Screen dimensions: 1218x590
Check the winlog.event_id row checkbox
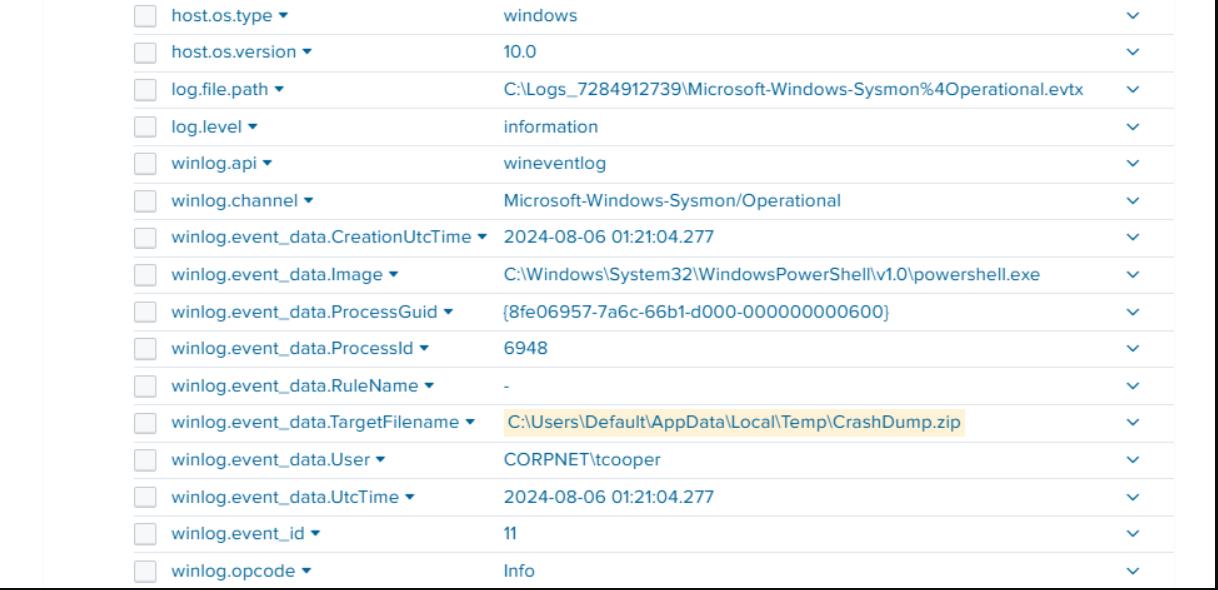(145, 534)
